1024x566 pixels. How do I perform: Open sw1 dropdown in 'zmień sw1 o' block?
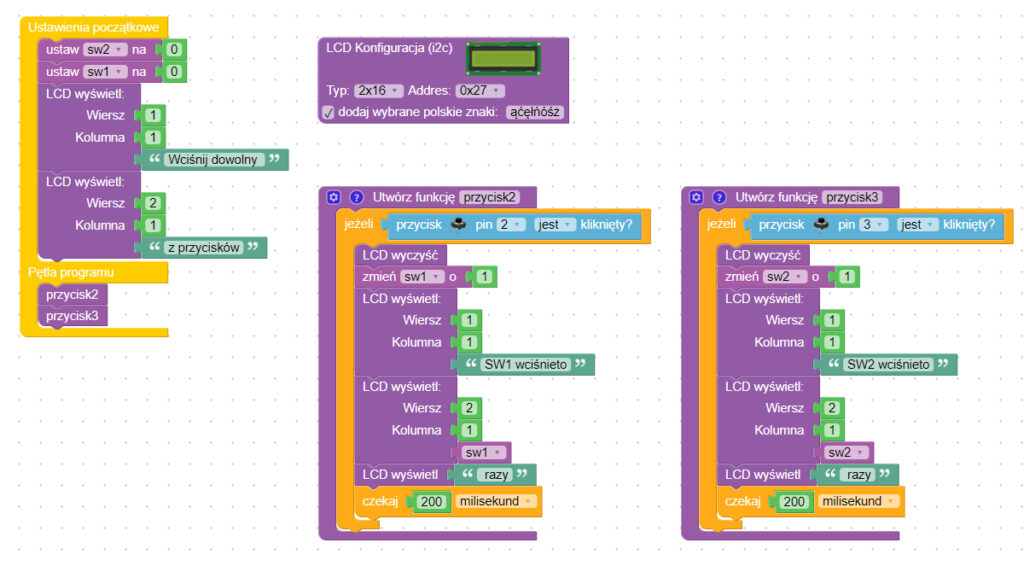click(421, 277)
